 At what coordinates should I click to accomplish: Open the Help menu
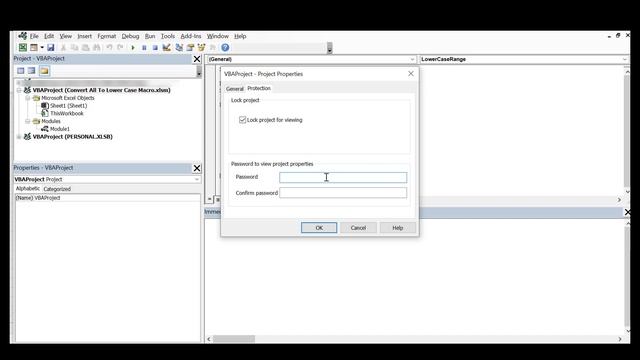[240, 36]
